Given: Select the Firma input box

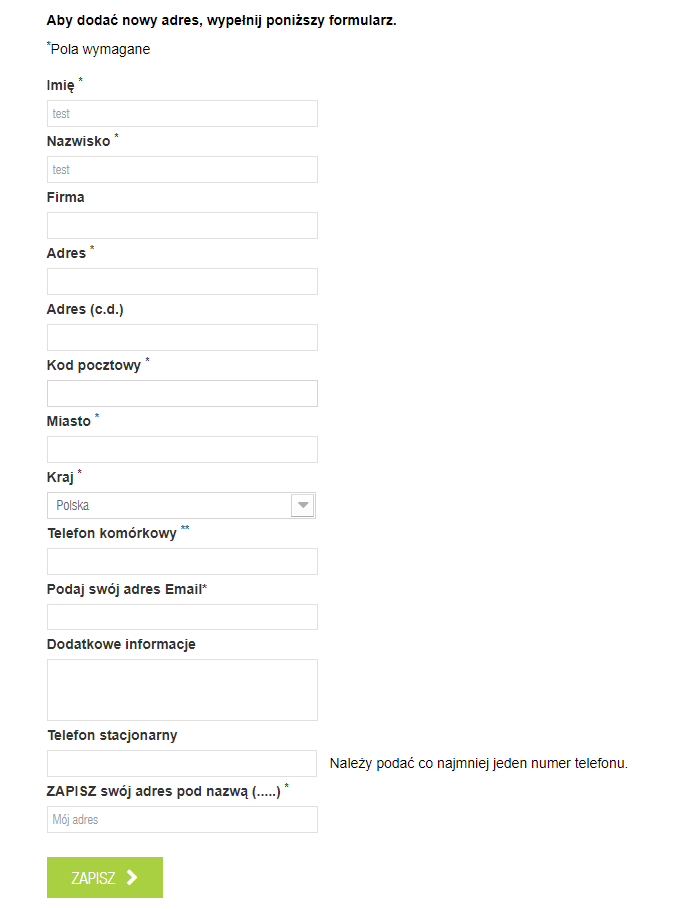Looking at the screenshot, I should pos(182,226).
